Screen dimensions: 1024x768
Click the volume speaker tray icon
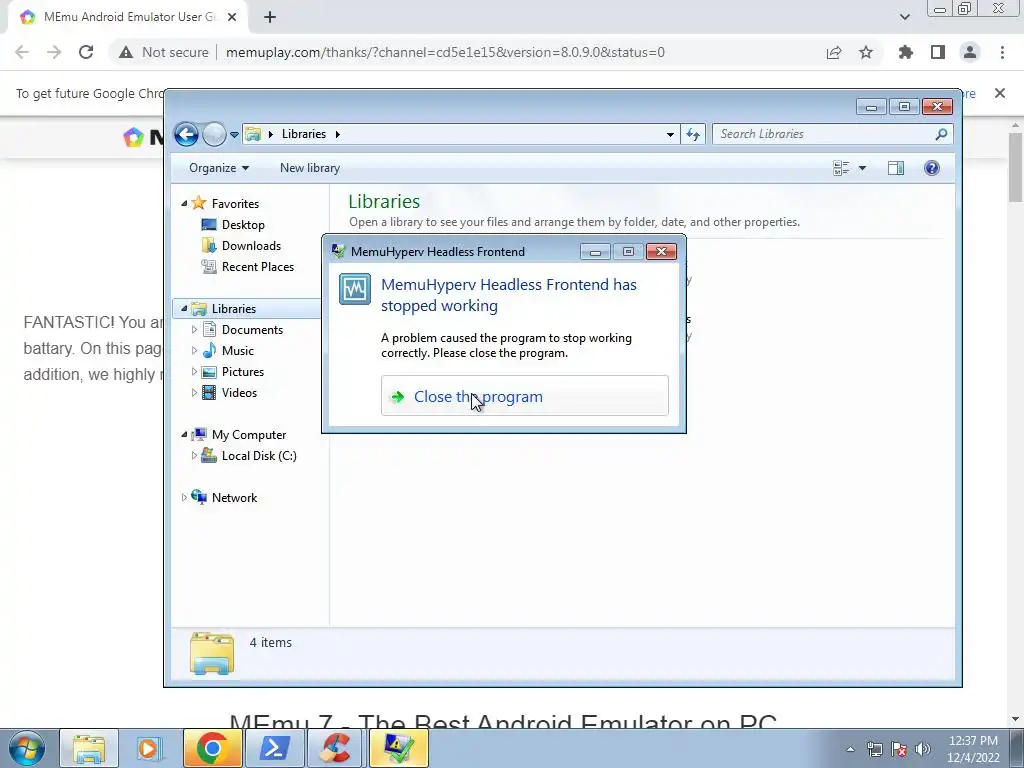point(923,749)
